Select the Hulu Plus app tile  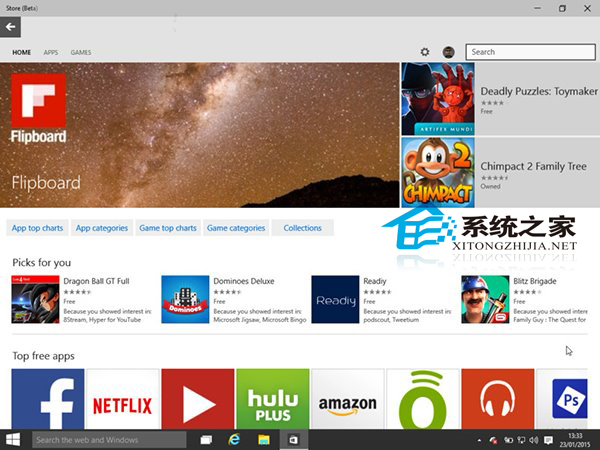272,400
